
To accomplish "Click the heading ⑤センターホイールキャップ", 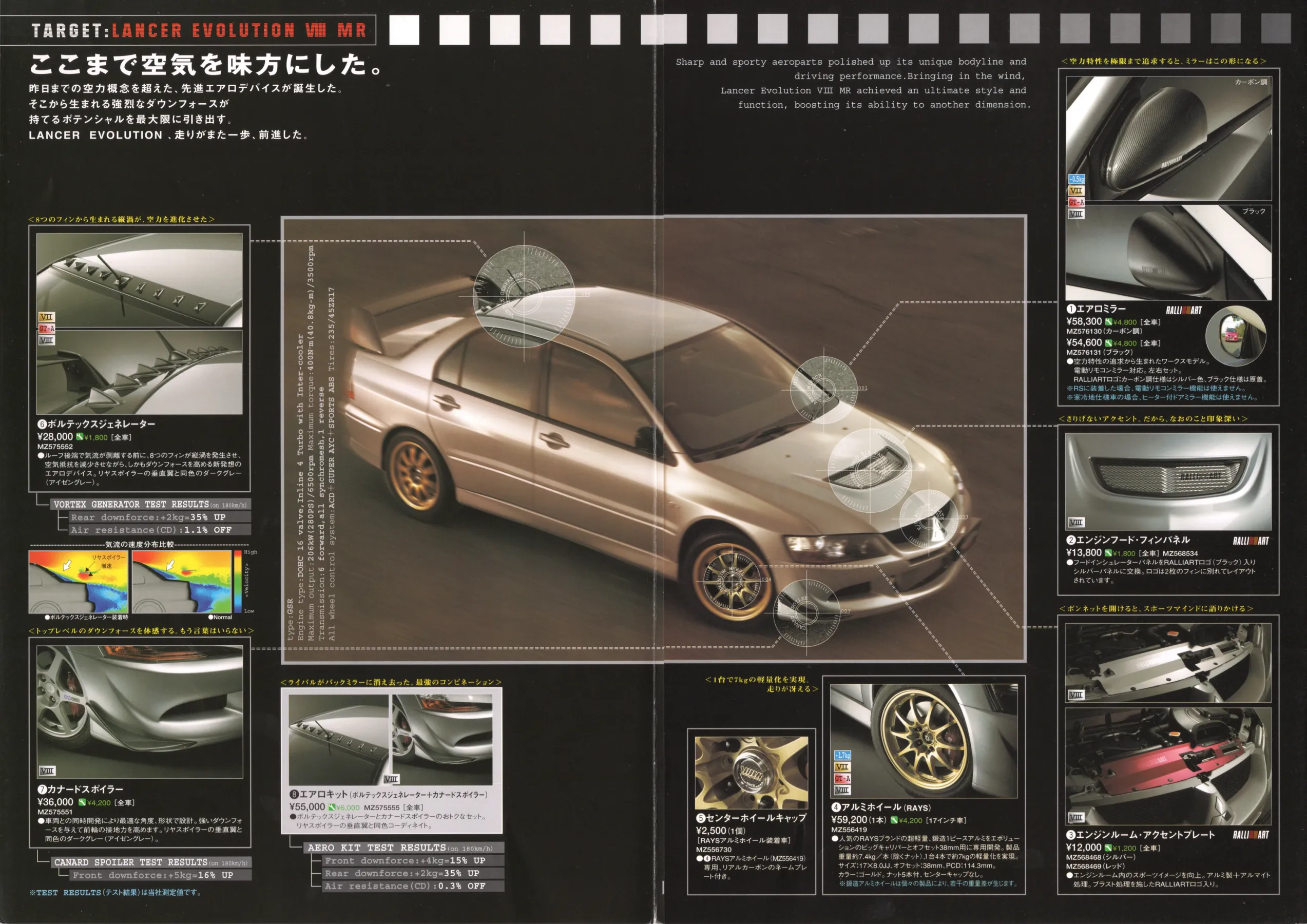I will 752,818.
